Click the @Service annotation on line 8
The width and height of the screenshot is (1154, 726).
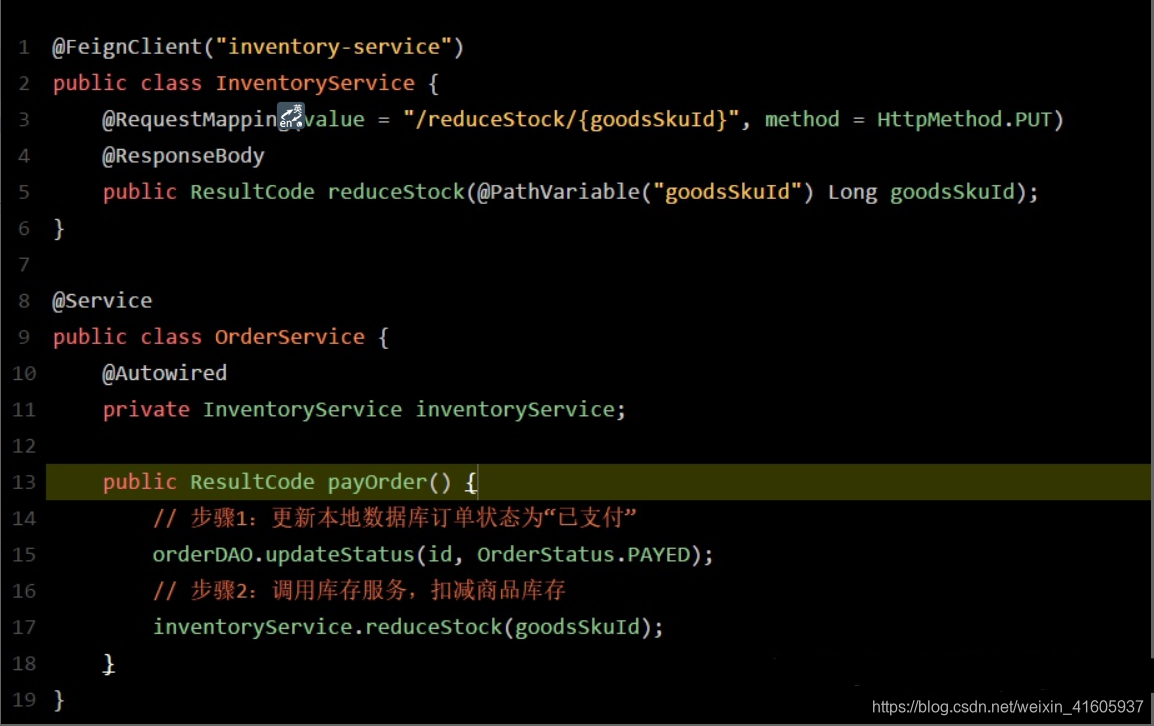point(102,300)
